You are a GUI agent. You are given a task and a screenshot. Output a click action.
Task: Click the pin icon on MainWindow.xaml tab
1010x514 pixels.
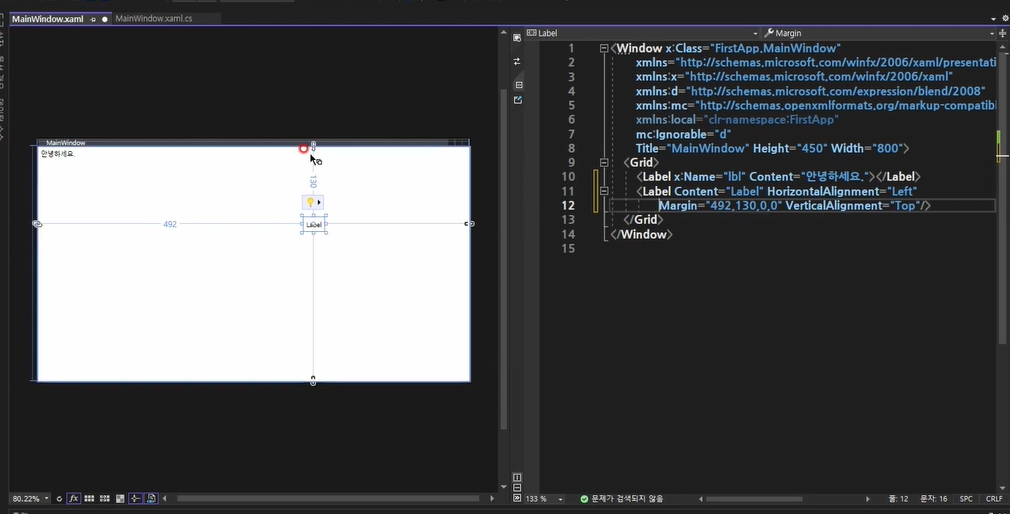(x=93, y=19)
